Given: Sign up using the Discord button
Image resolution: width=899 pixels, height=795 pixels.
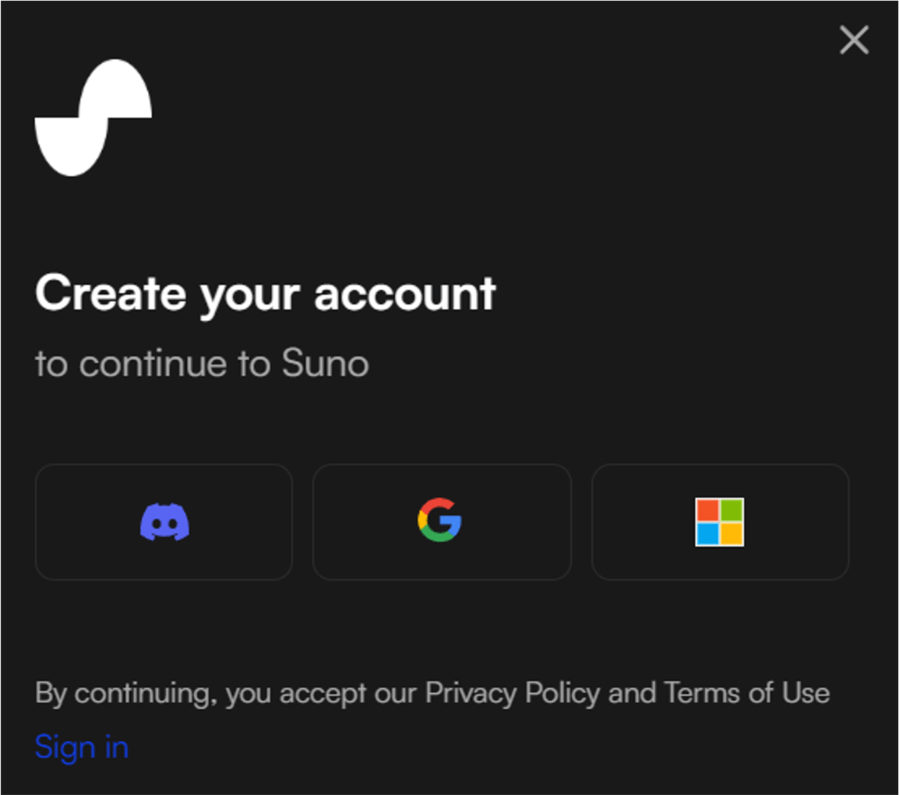Looking at the screenshot, I should [164, 522].
